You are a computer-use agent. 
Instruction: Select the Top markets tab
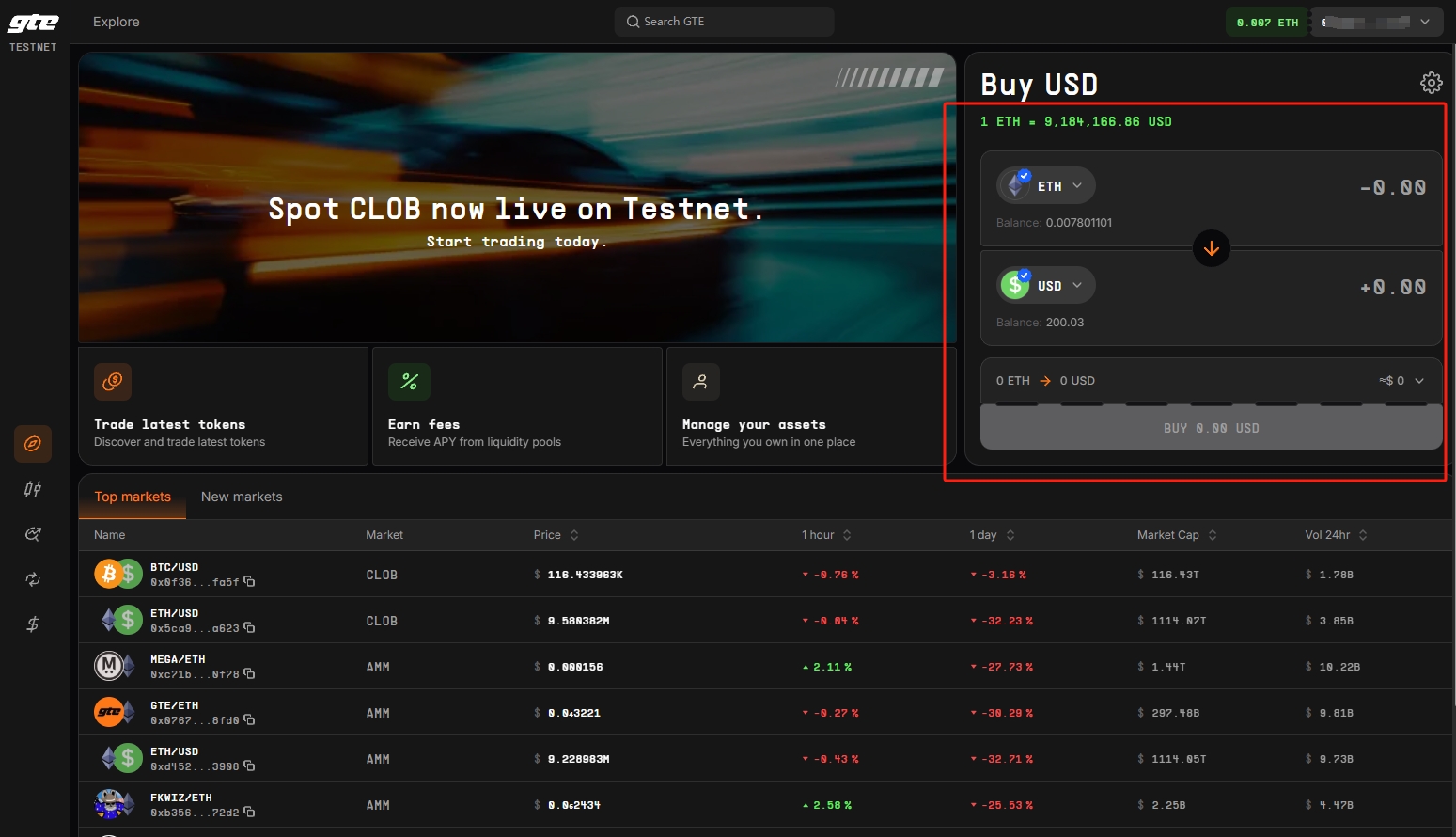[x=133, y=497]
